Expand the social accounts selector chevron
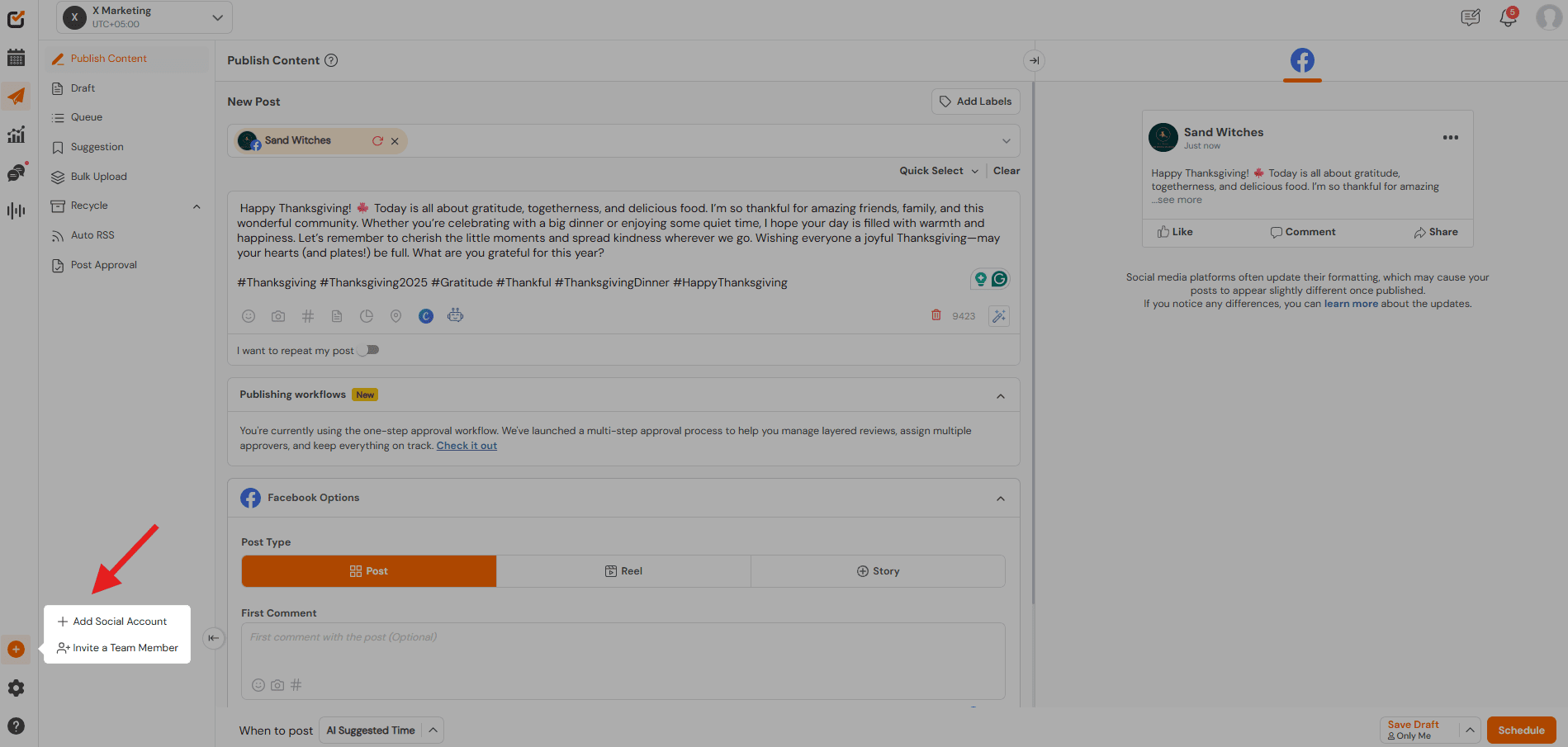 click(1006, 140)
